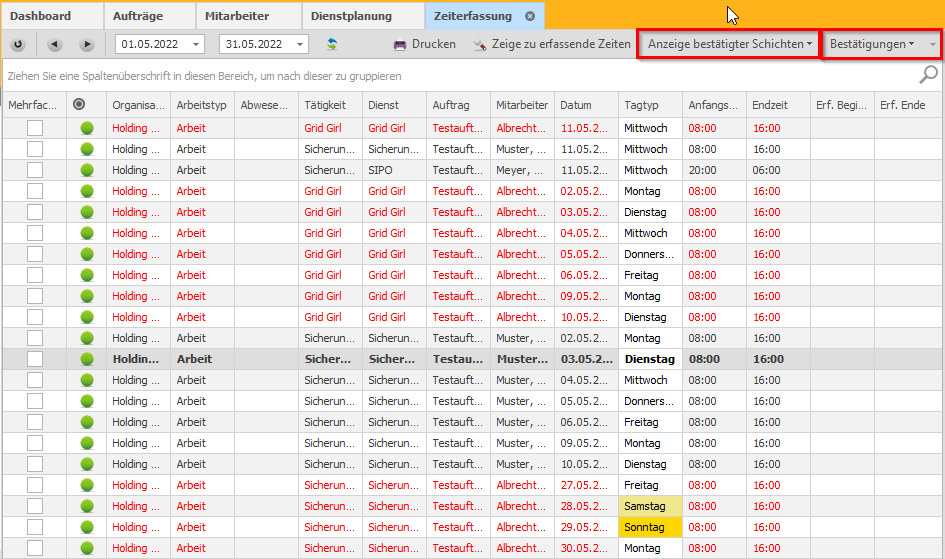Click the Dienst column header
This screenshot has width=945, height=559.
(x=395, y=105)
